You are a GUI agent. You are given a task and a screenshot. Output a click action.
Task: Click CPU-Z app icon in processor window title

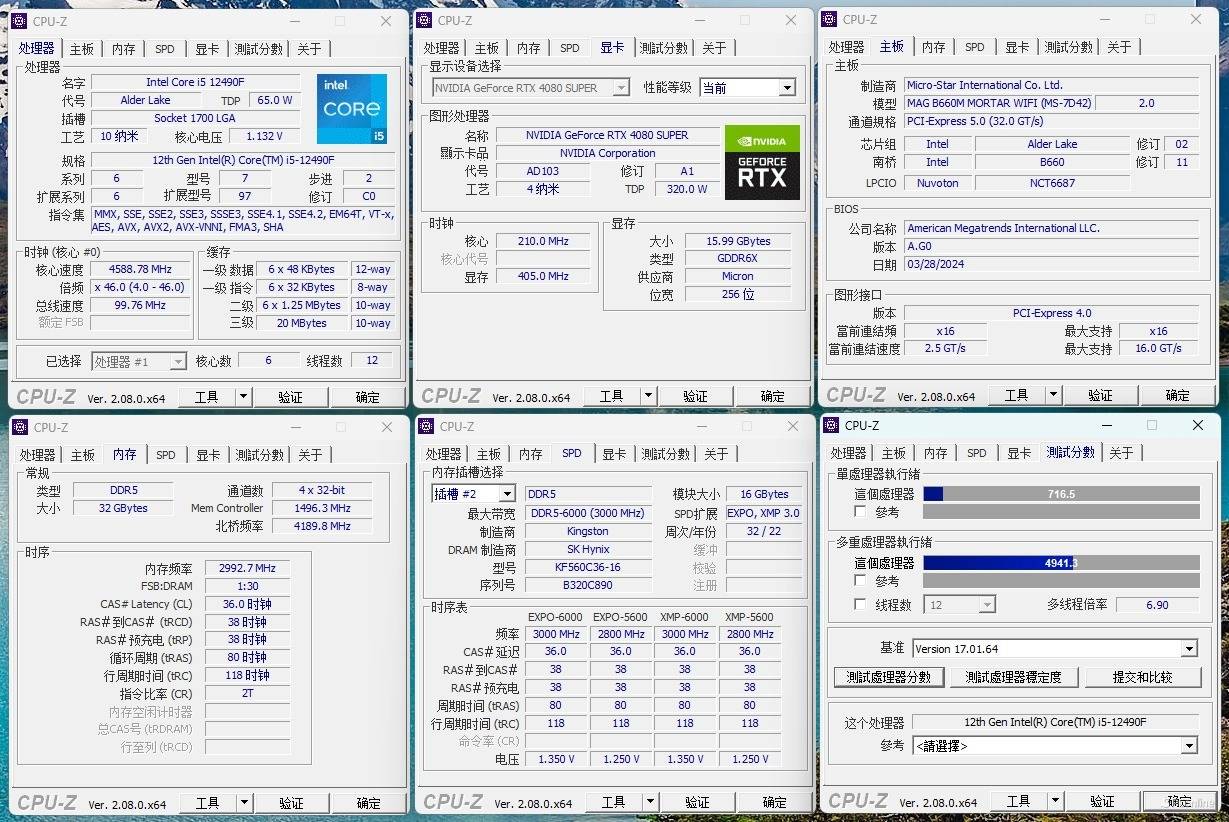(x=19, y=21)
